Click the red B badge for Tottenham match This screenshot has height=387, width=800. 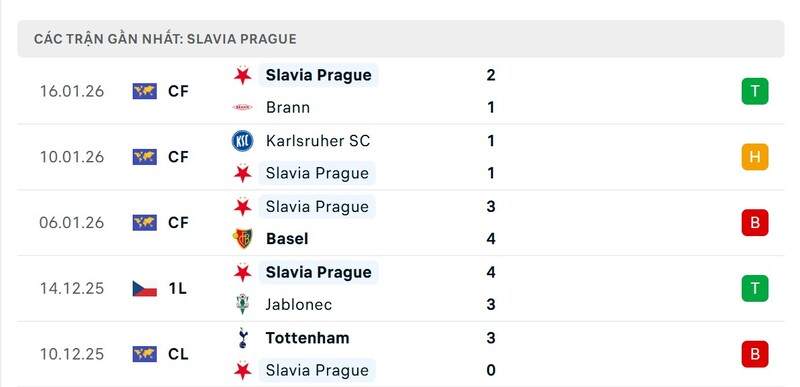[x=755, y=354]
